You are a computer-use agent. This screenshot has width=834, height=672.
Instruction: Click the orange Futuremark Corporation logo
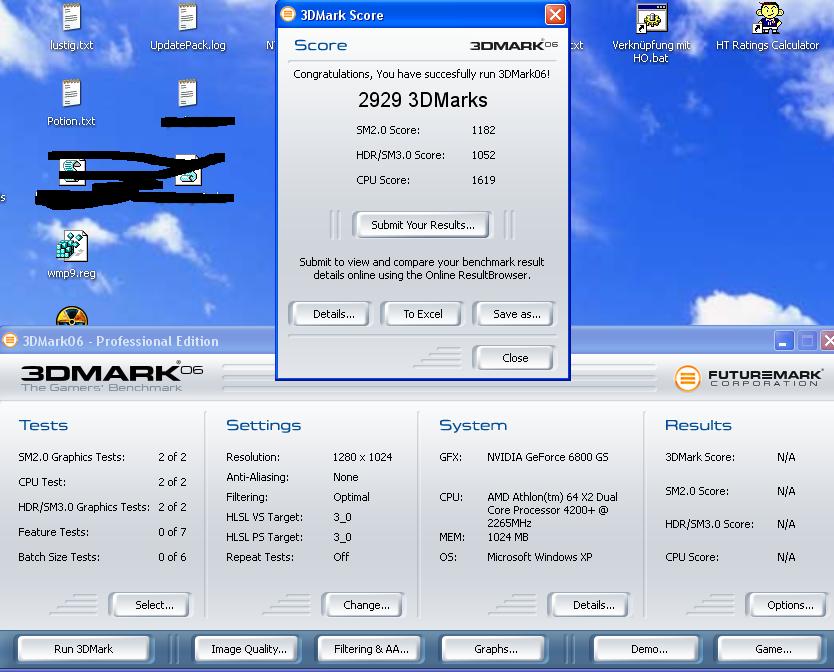(x=687, y=378)
